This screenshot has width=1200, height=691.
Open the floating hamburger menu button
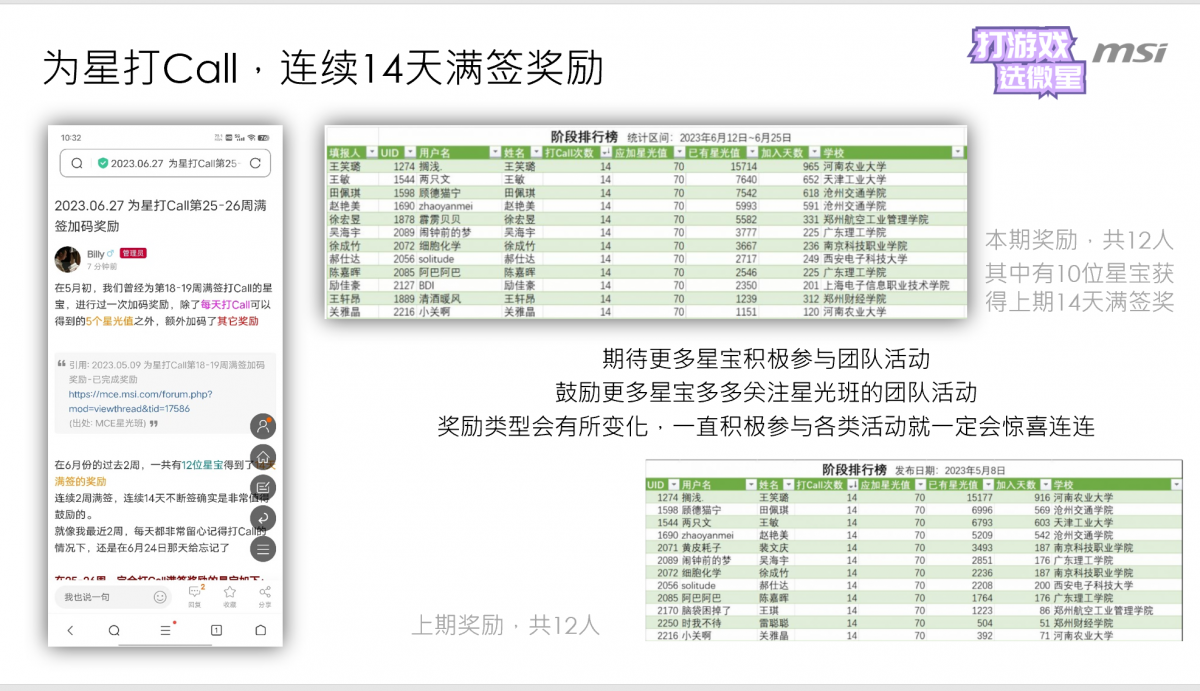[263, 548]
